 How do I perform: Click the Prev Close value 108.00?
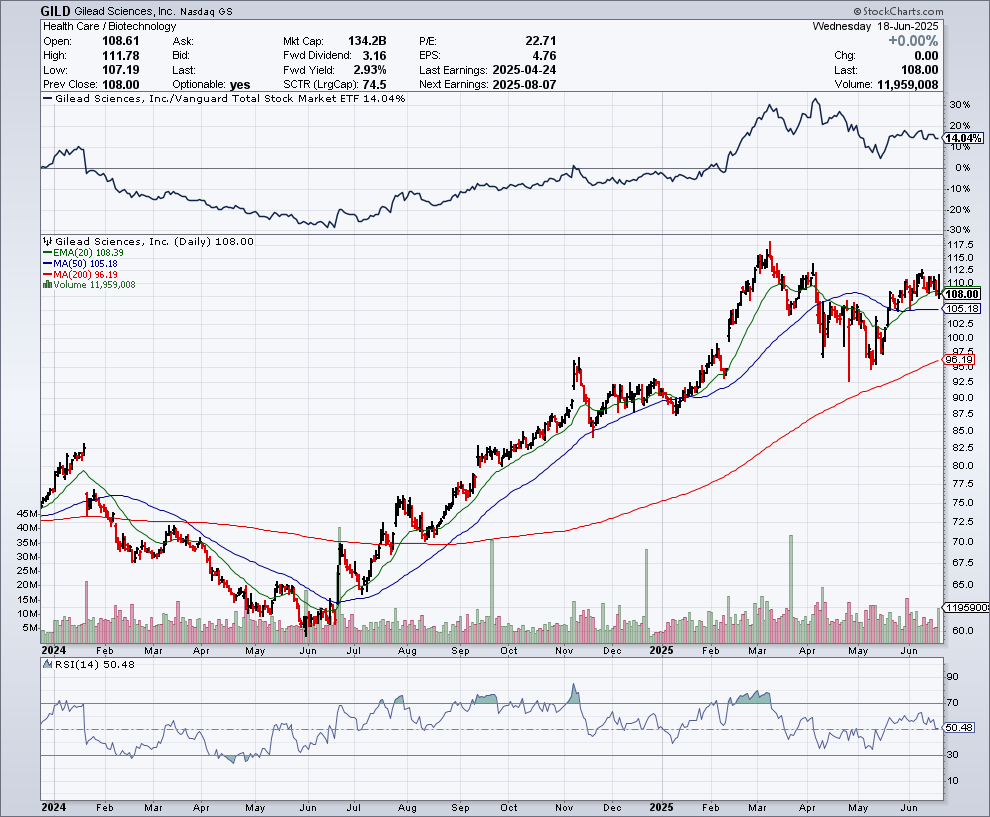coord(121,85)
